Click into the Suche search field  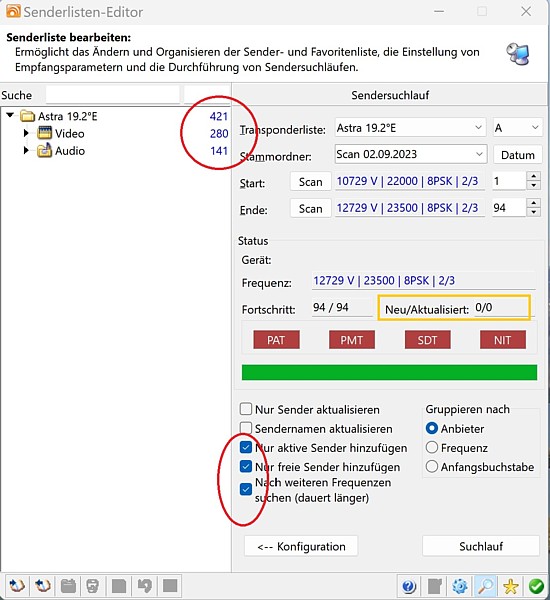click(113, 95)
